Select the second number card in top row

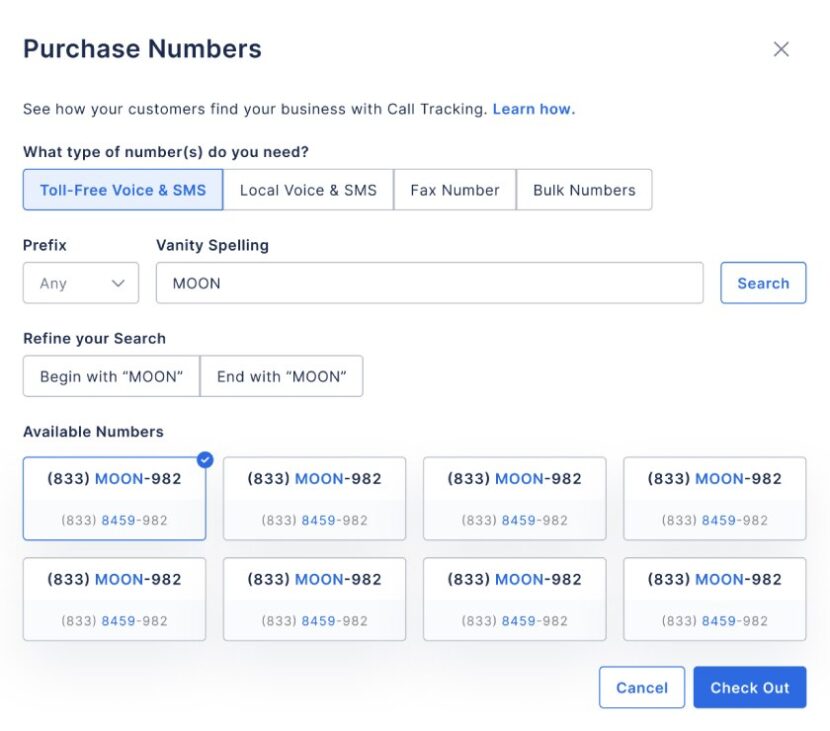point(314,498)
